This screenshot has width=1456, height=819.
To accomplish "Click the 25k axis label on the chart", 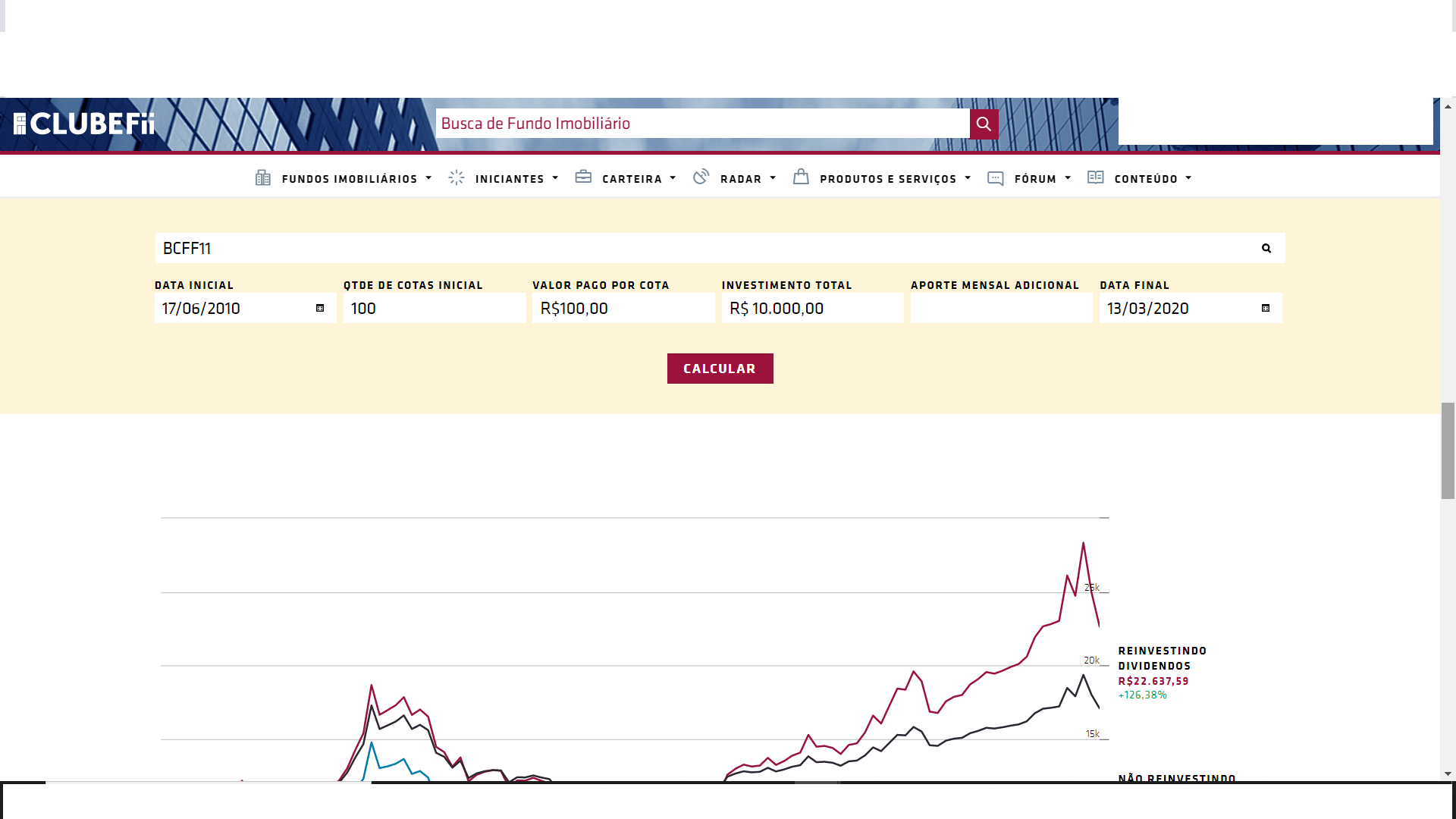I will (1092, 588).
